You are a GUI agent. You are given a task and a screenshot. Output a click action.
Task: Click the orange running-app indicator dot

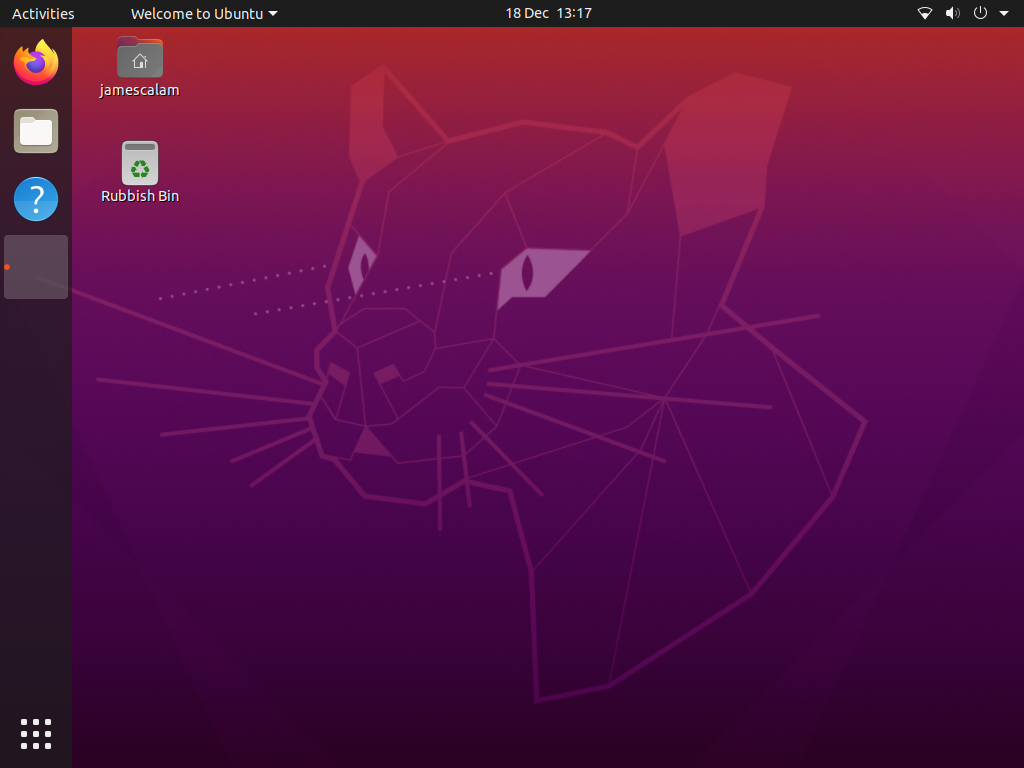coord(6,267)
